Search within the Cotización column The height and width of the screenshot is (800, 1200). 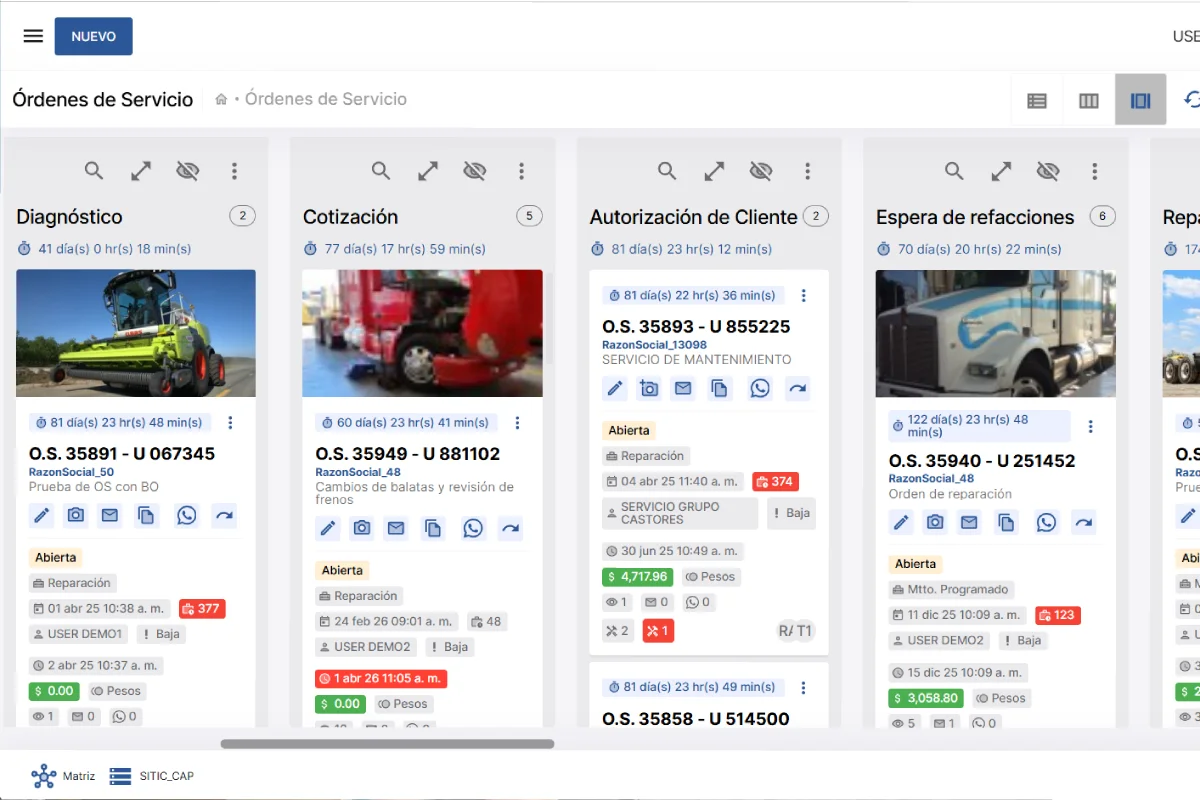coord(381,171)
